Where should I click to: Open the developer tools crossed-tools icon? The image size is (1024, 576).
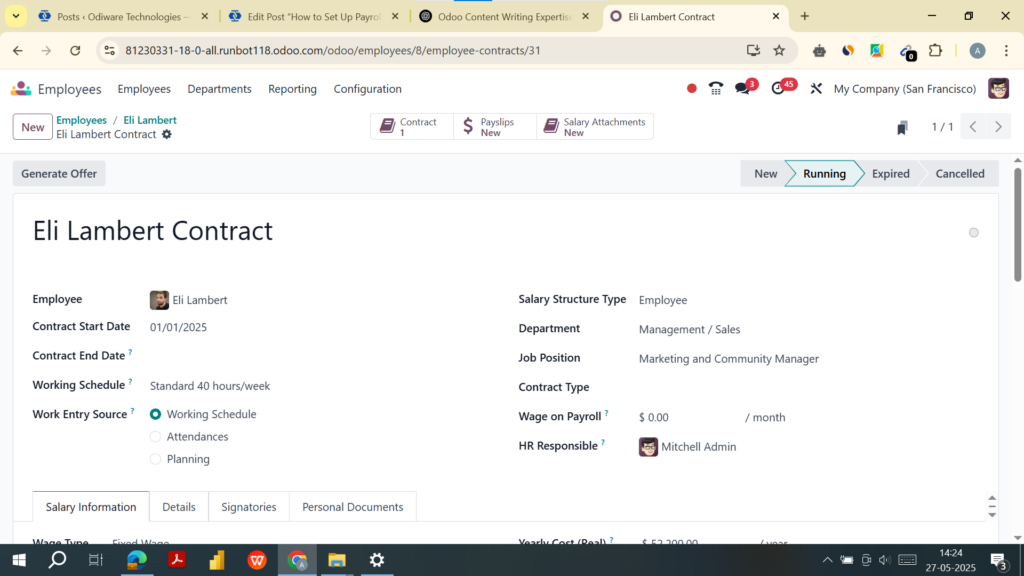(x=816, y=88)
